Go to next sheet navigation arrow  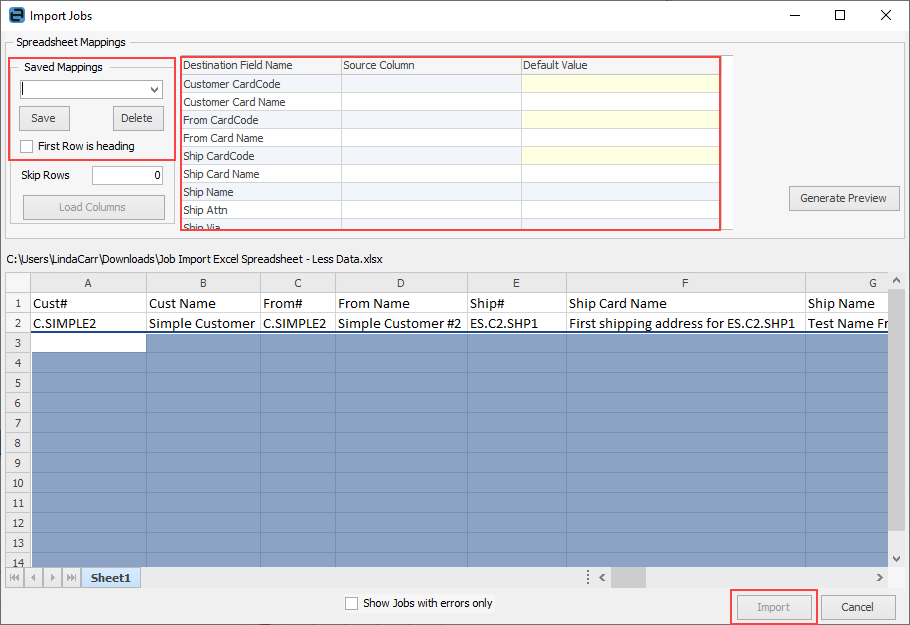pyautogui.click(x=53, y=577)
